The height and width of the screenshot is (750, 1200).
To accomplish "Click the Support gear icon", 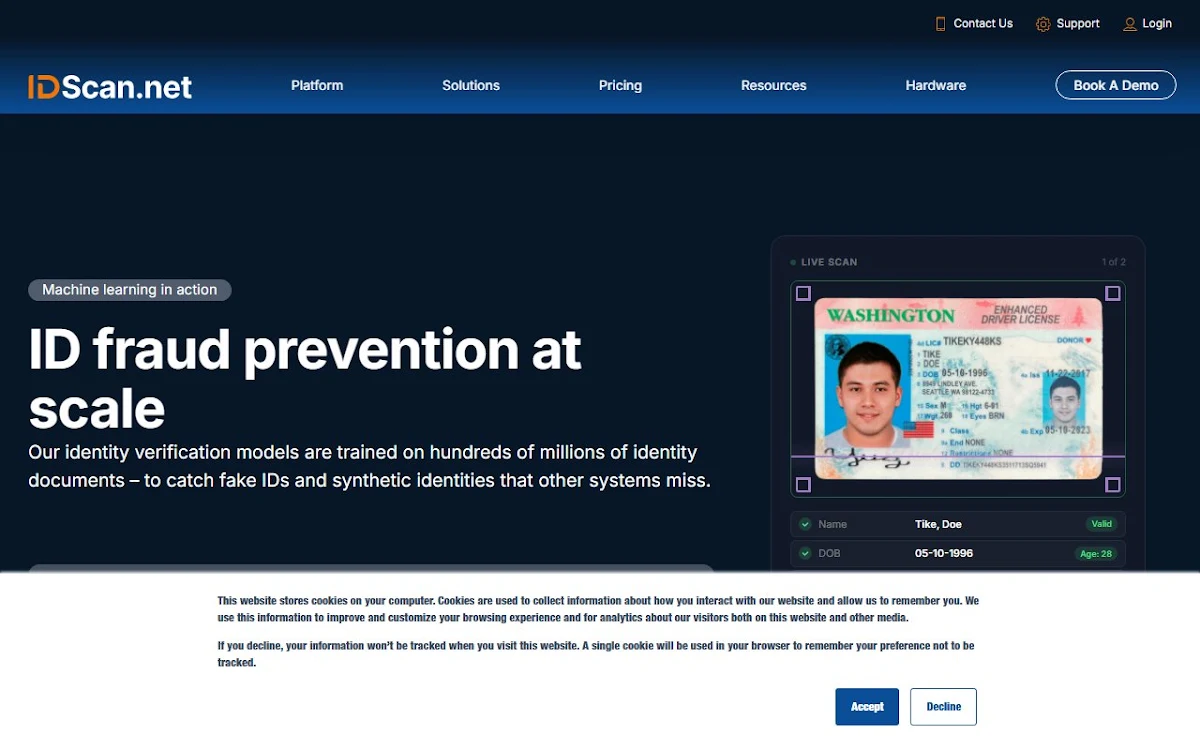I will 1043,24.
